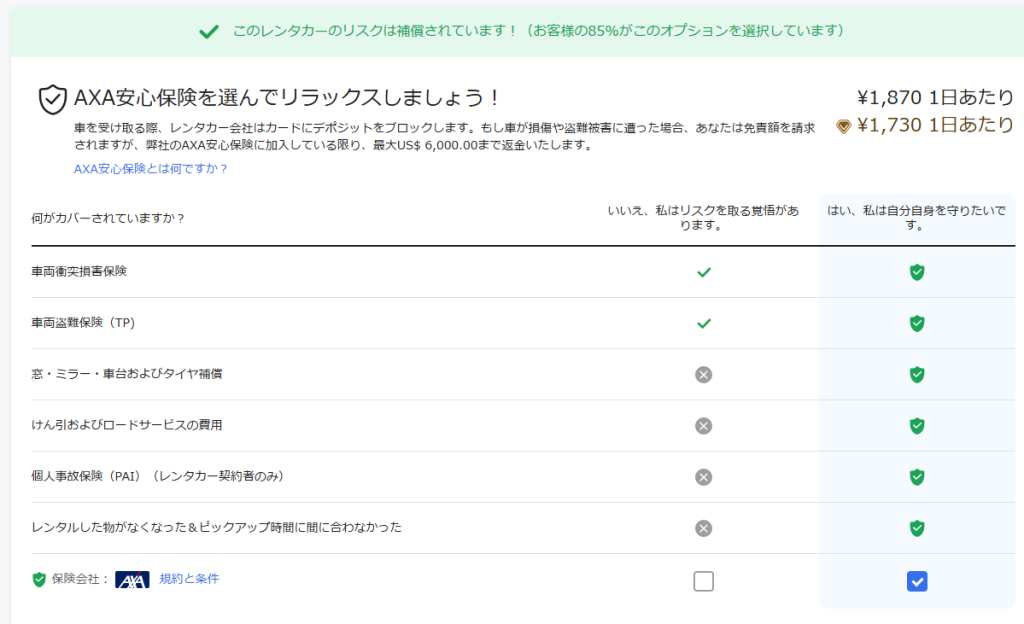Click the green checkmark in the top banner

tap(208, 31)
